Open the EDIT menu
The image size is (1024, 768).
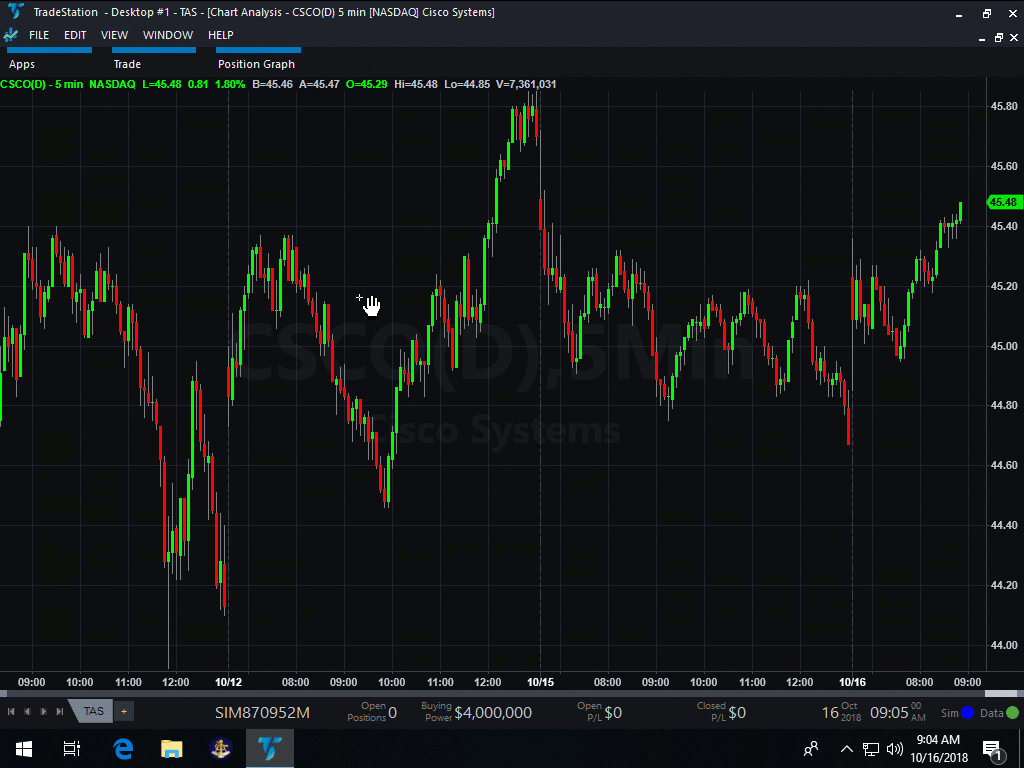click(75, 35)
